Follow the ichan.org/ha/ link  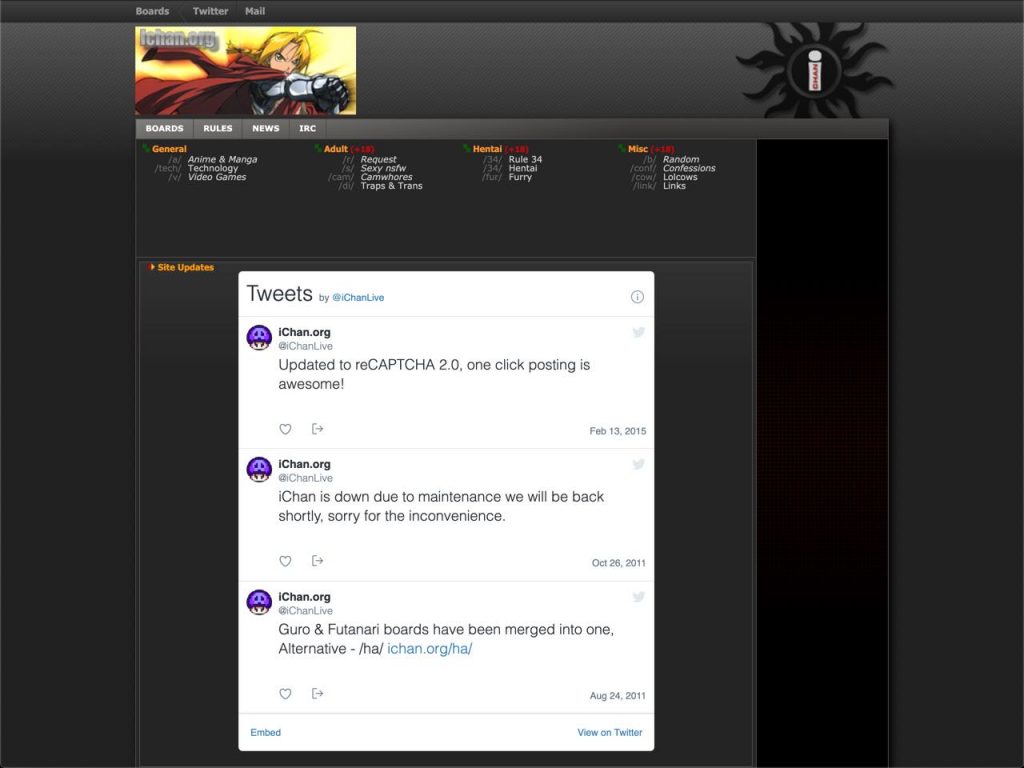430,649
